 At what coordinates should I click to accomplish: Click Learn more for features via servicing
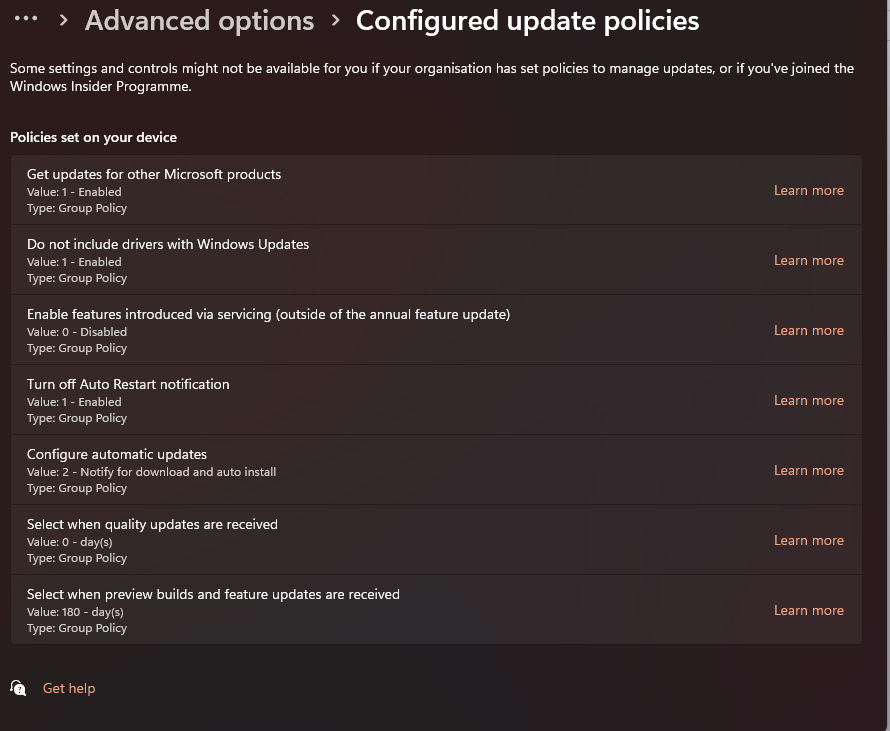pyautogui.click(x=808, y=330)
